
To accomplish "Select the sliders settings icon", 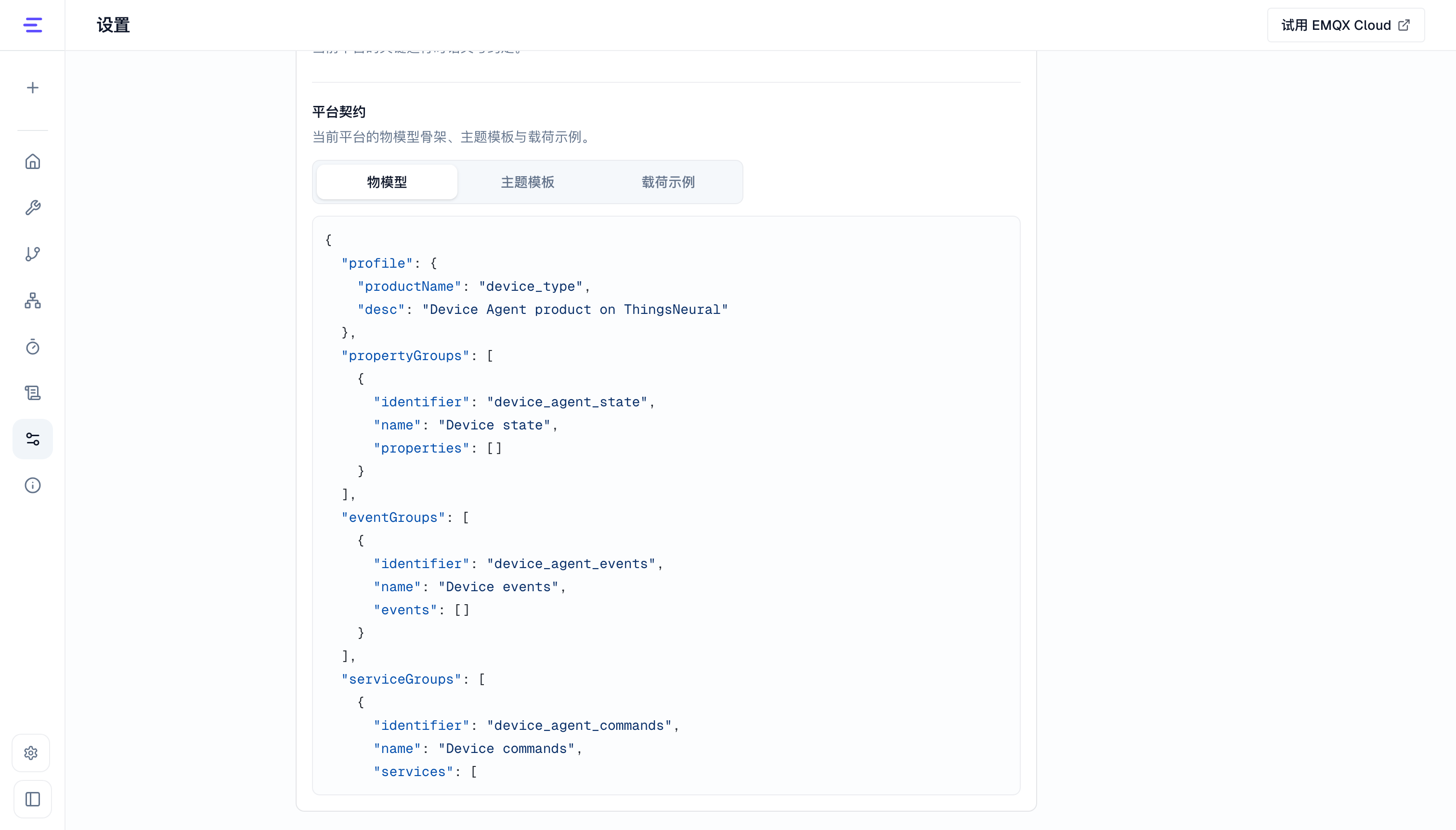I will 32,439.
